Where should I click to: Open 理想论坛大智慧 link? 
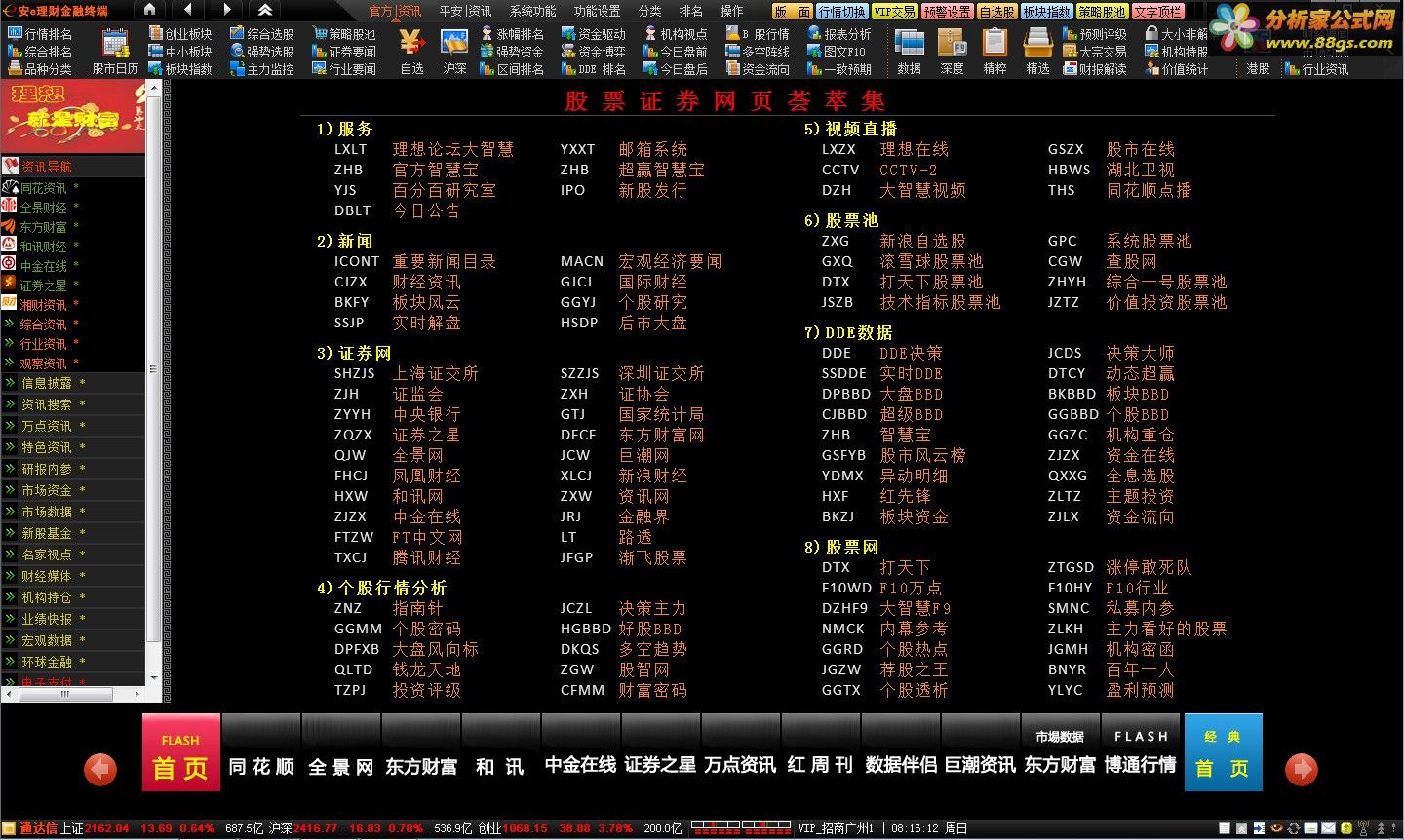[x=452, y=149]
